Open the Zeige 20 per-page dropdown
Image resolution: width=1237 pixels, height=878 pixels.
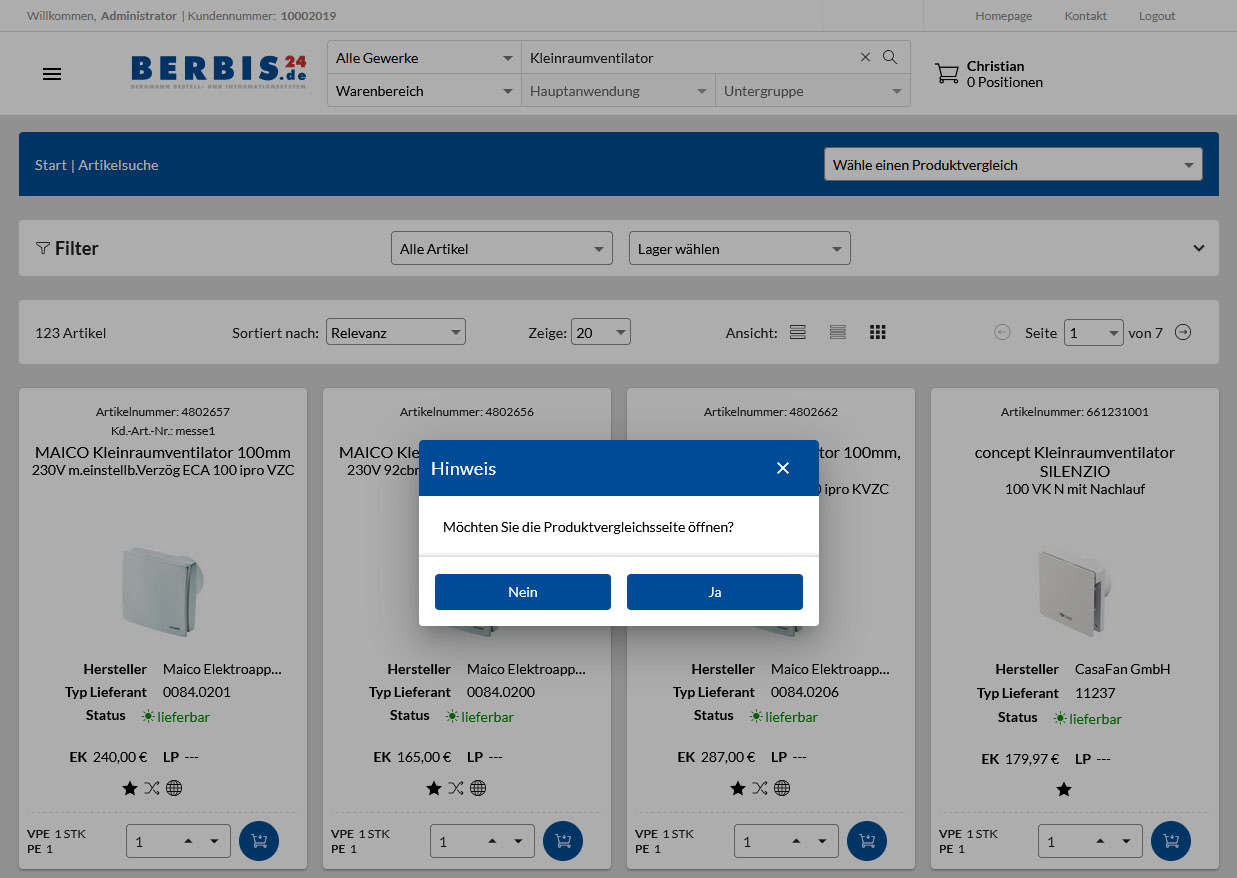tap(601, 332)
